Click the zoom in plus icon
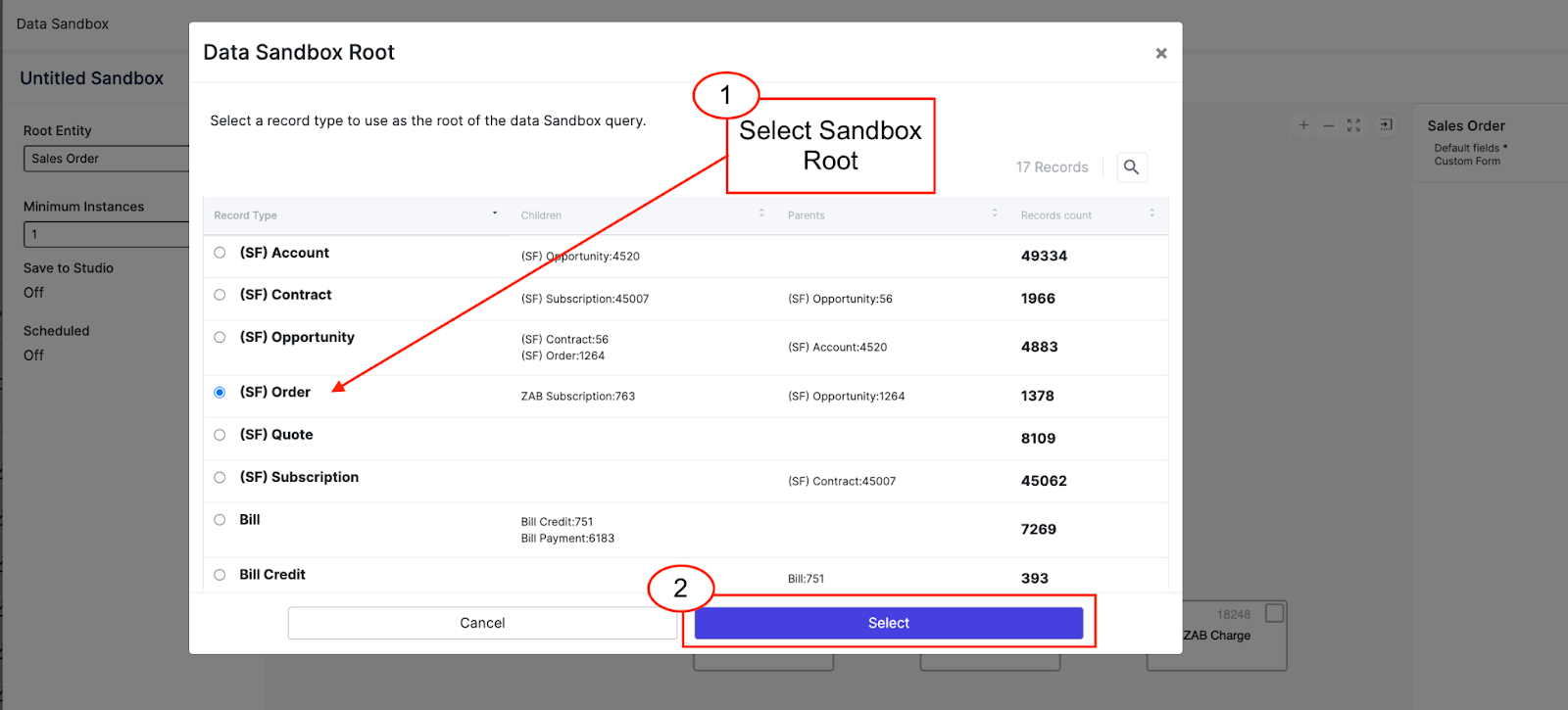1568x710 pixels. pos(1303,125)
